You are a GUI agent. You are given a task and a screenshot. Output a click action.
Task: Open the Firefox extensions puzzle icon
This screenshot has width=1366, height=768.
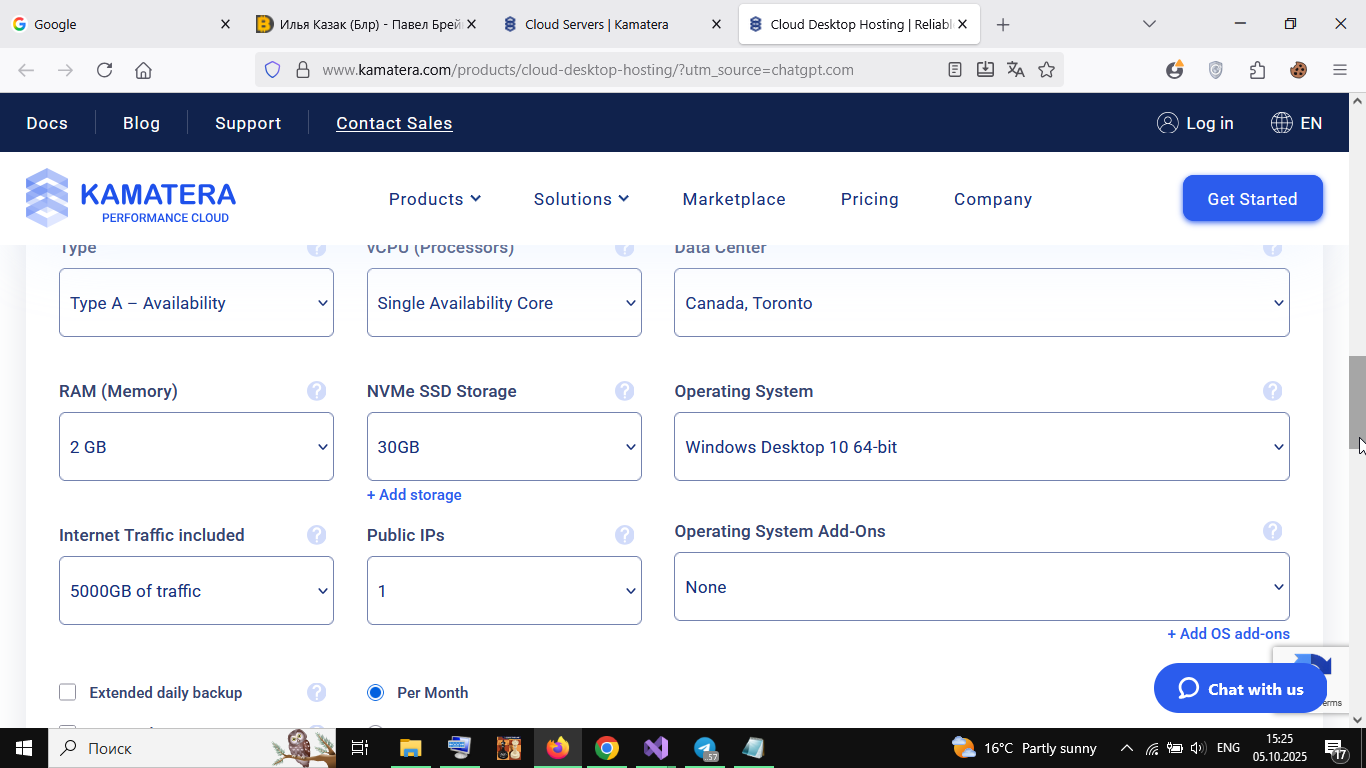(1257, 70)
